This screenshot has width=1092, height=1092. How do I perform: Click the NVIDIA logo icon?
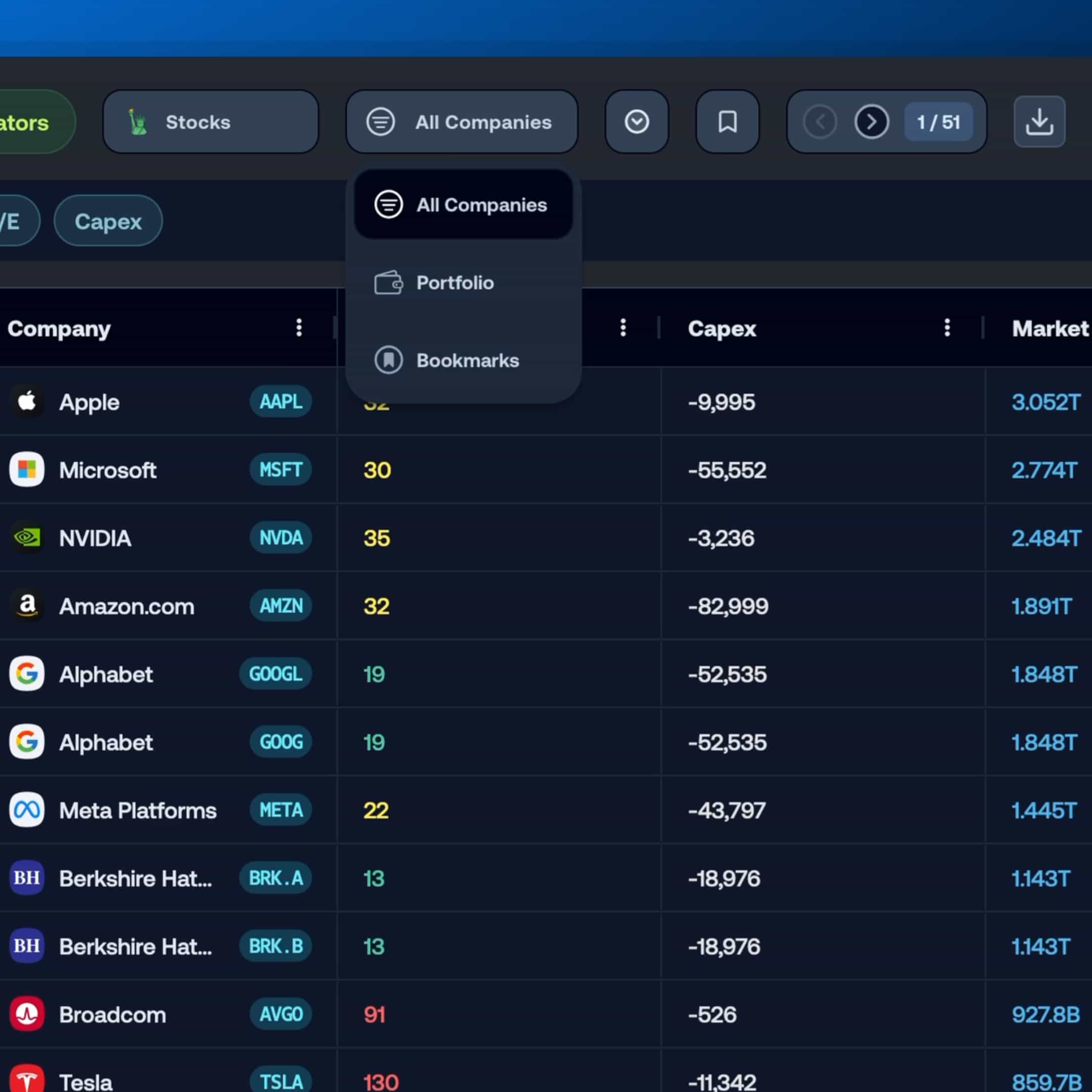tap(27, 537)
